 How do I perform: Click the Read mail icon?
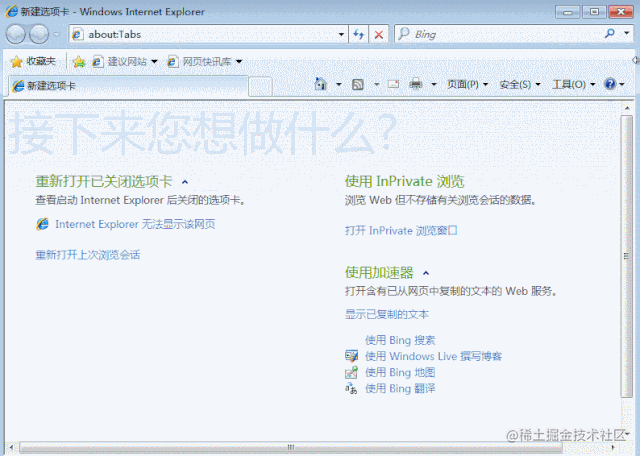click(x=393, y=84)
